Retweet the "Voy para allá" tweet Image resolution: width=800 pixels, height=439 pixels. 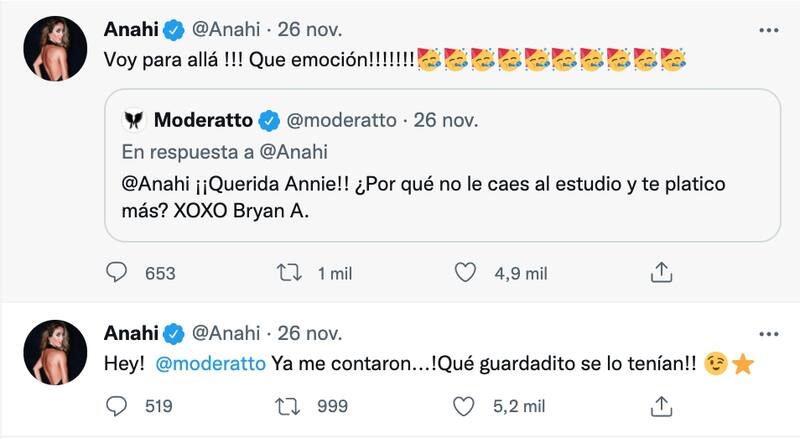tap(289, 273)
